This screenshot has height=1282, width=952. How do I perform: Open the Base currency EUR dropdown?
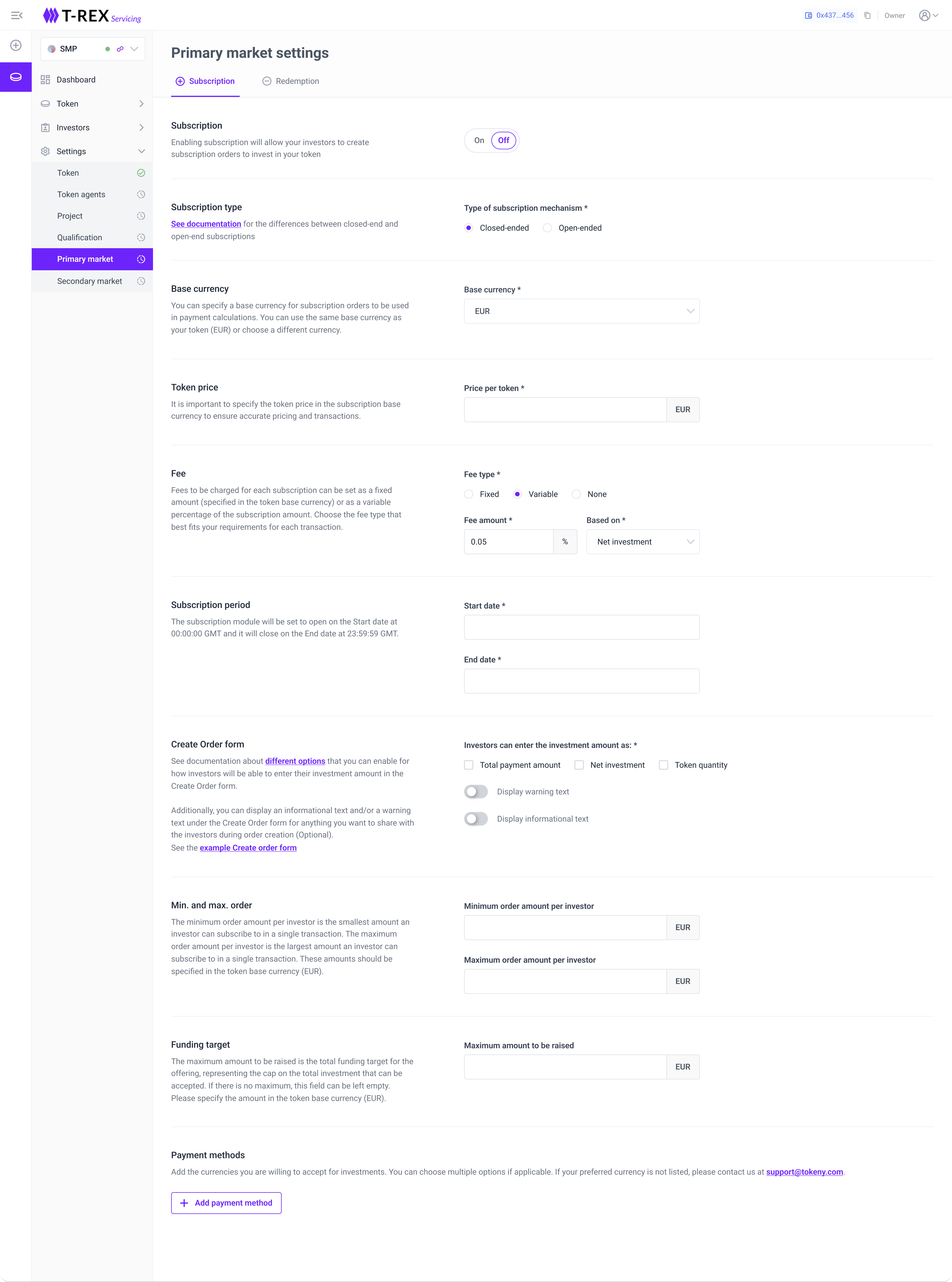pos(581,311)
